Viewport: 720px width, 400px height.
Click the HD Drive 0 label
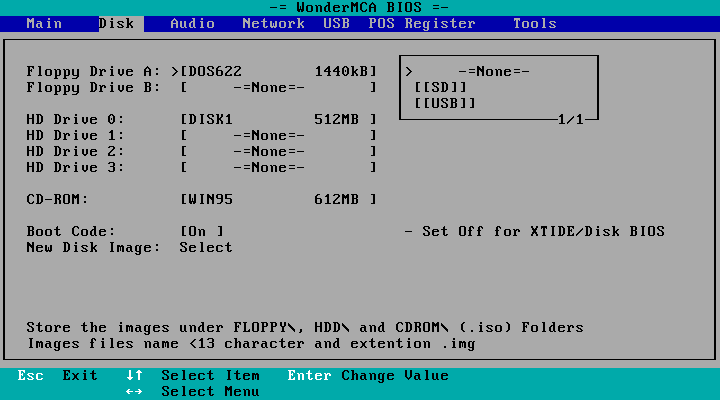(x=75, y=119)
